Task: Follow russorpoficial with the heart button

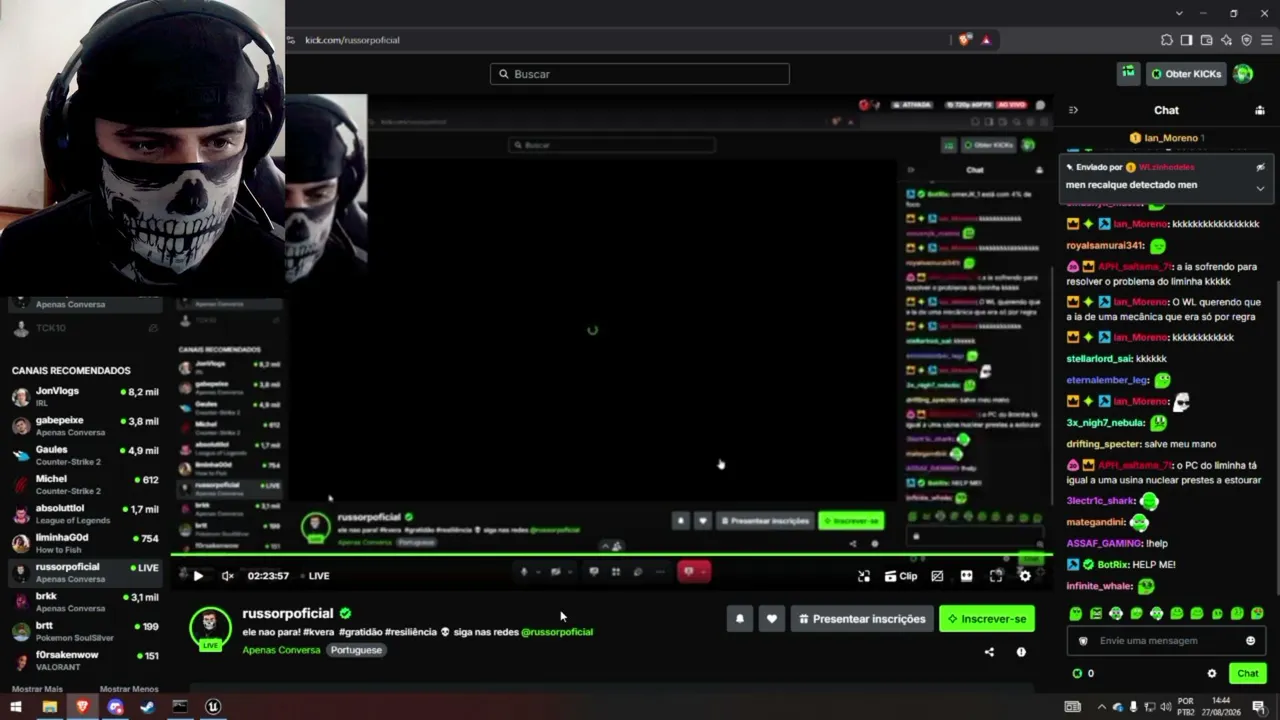Action: coord(771,619)
